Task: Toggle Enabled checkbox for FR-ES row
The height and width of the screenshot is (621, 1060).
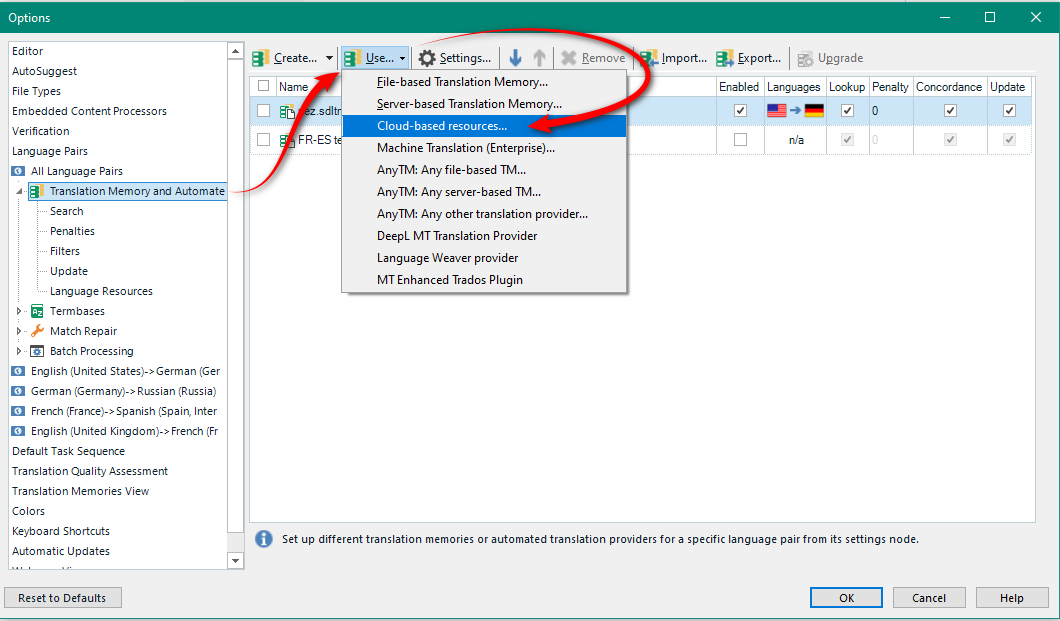Action: pos(740,140)
